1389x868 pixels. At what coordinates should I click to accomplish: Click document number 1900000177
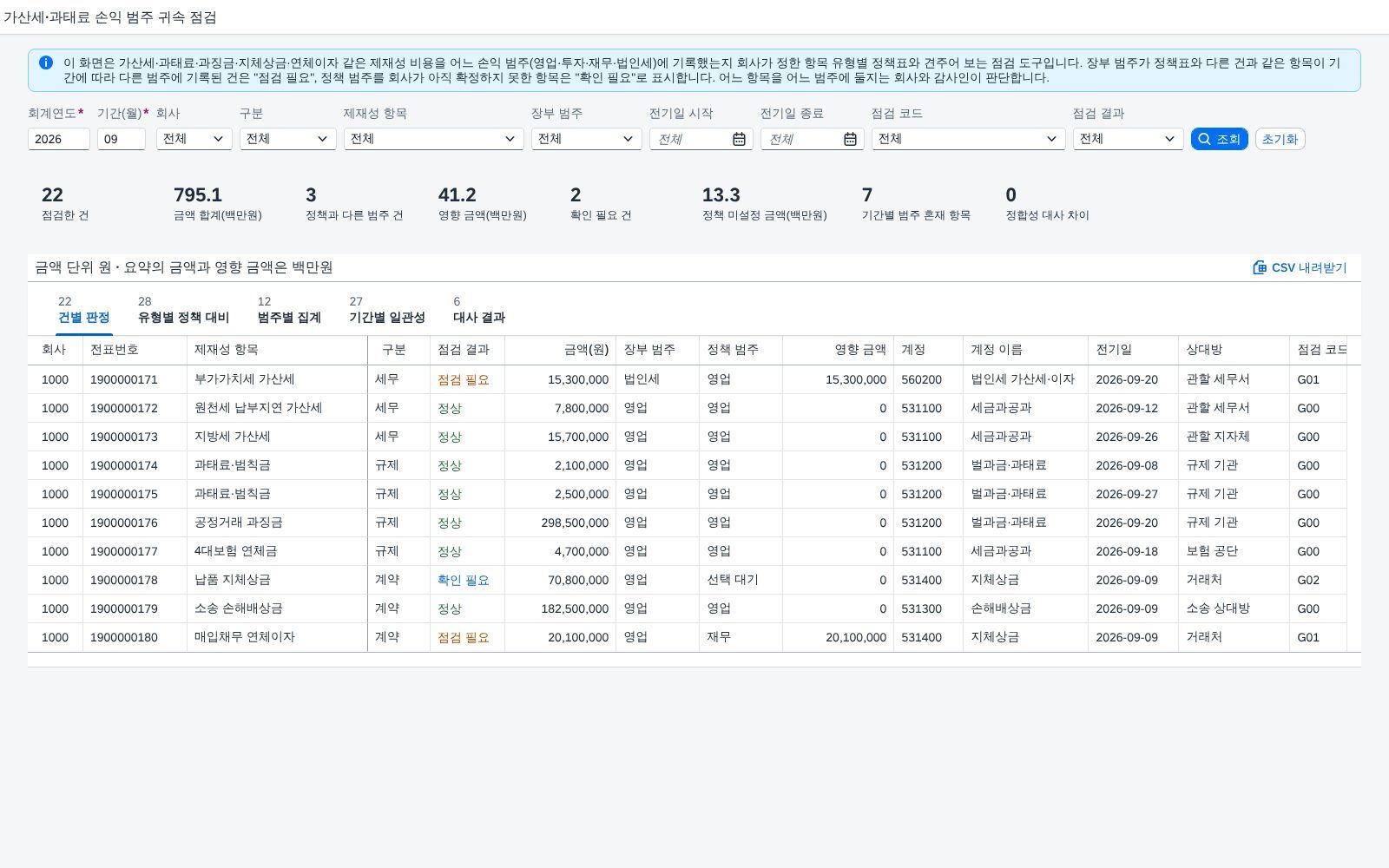pos(124,551)
